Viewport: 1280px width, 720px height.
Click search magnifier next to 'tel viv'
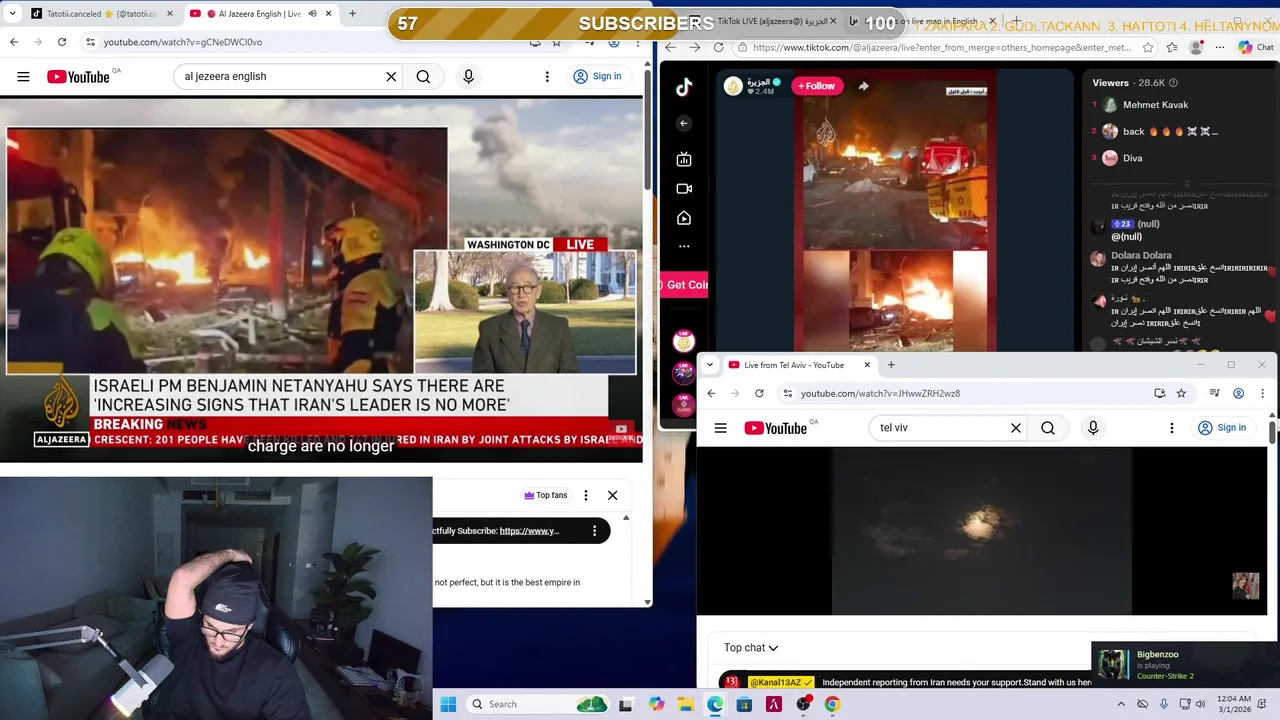click(1047, 428)
